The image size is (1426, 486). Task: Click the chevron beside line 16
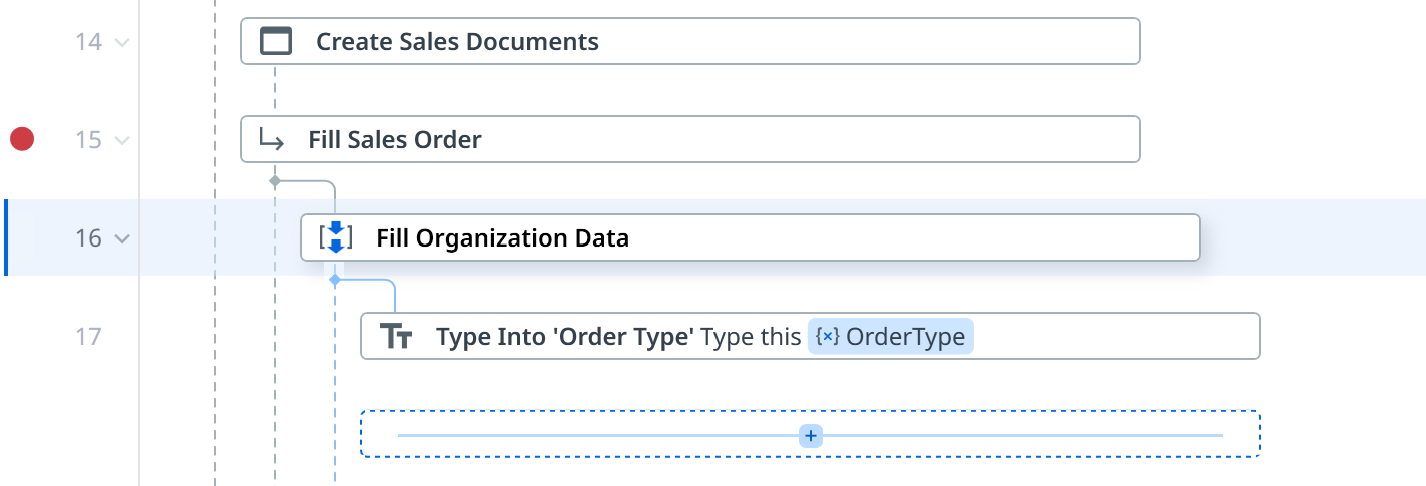(122, 238)
